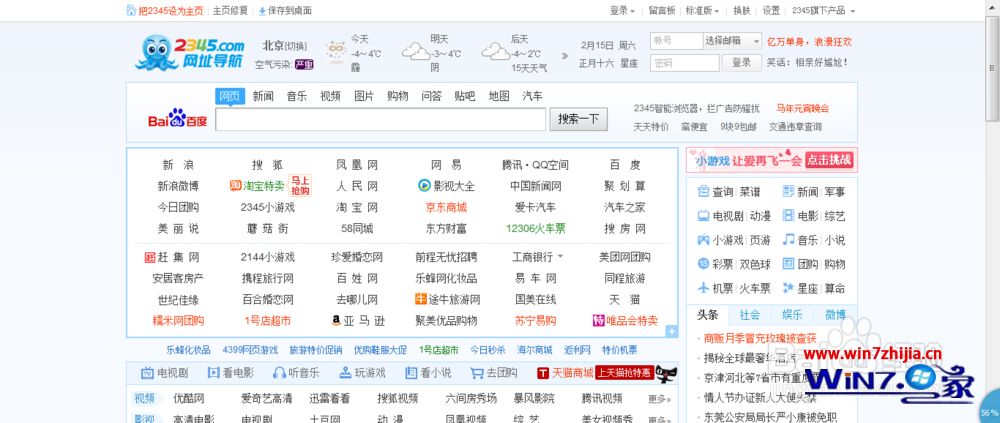Click the mailbox 登录 button
Viewport: 1000px width, 423px height.
(x=741, y=63)
